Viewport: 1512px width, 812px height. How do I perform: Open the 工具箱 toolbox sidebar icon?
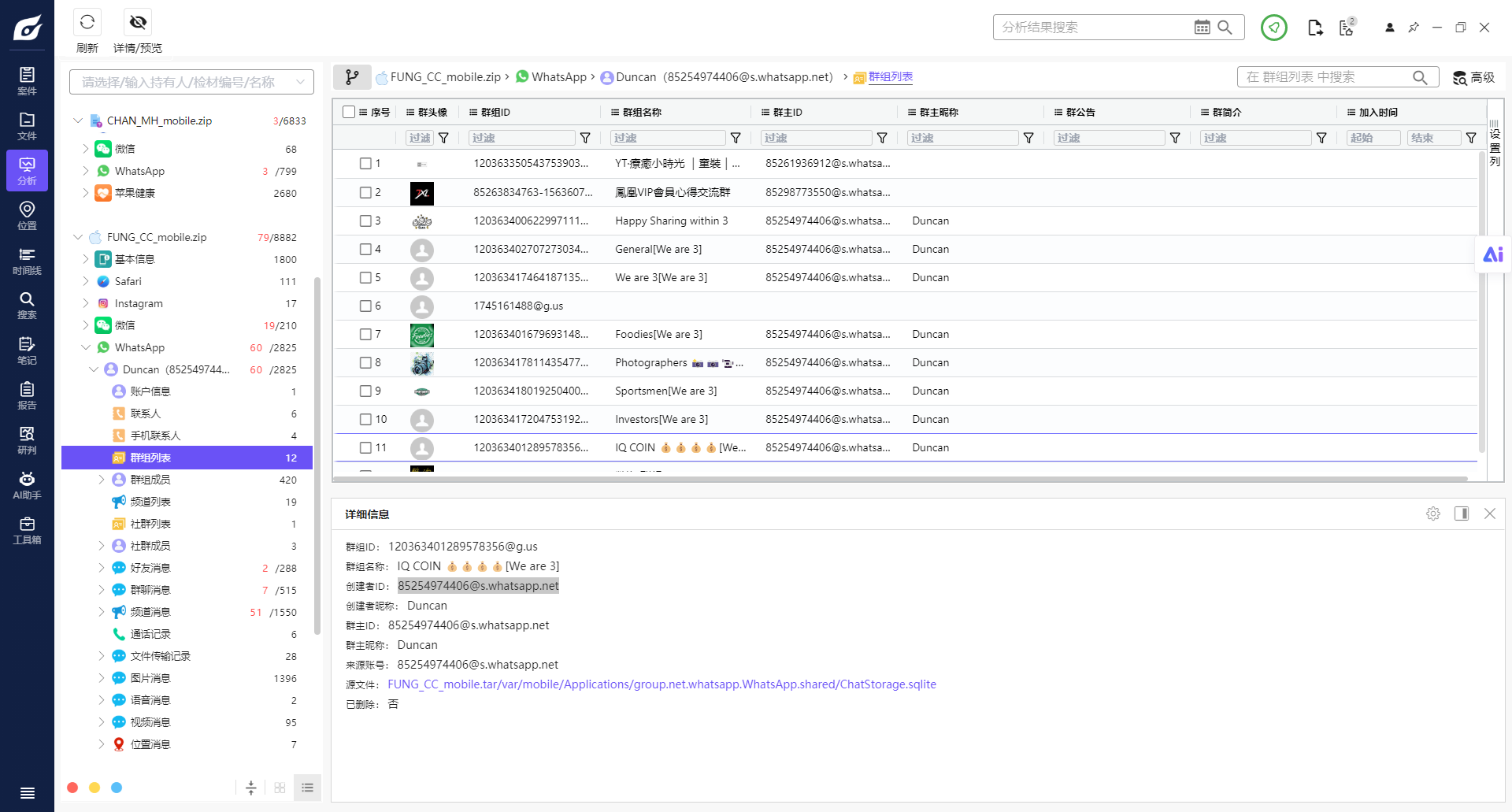tap(27, 529)
